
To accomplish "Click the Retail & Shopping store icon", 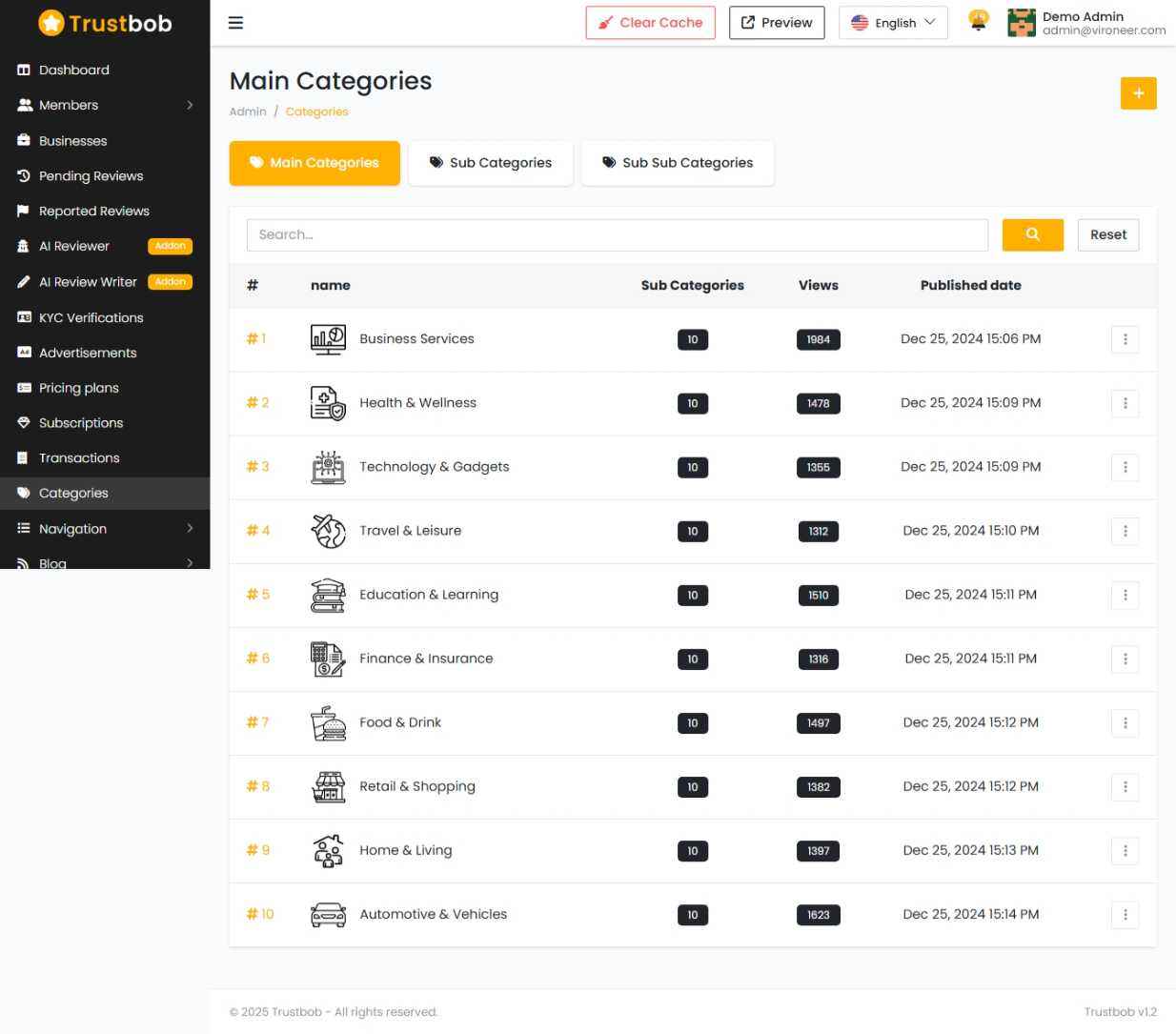I will pos(328,786).
